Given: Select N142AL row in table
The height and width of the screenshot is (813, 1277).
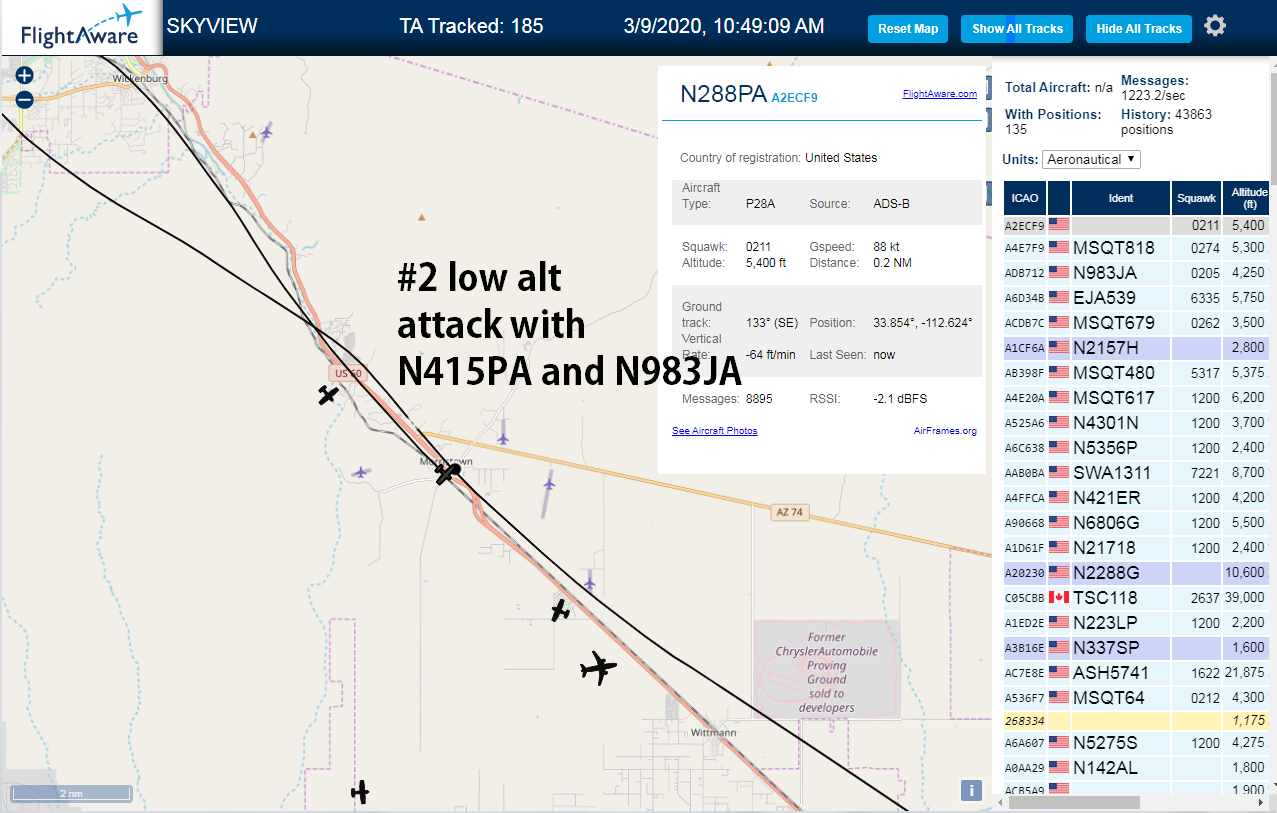Looking at the screenshot, I should 1136,768.
